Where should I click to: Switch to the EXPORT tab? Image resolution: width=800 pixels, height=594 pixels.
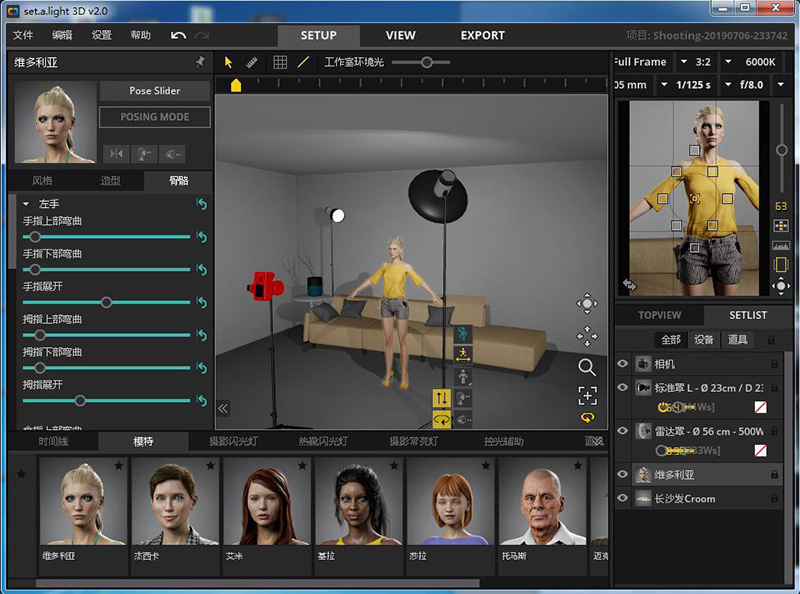pyautogui.click(x=483, y=35)
